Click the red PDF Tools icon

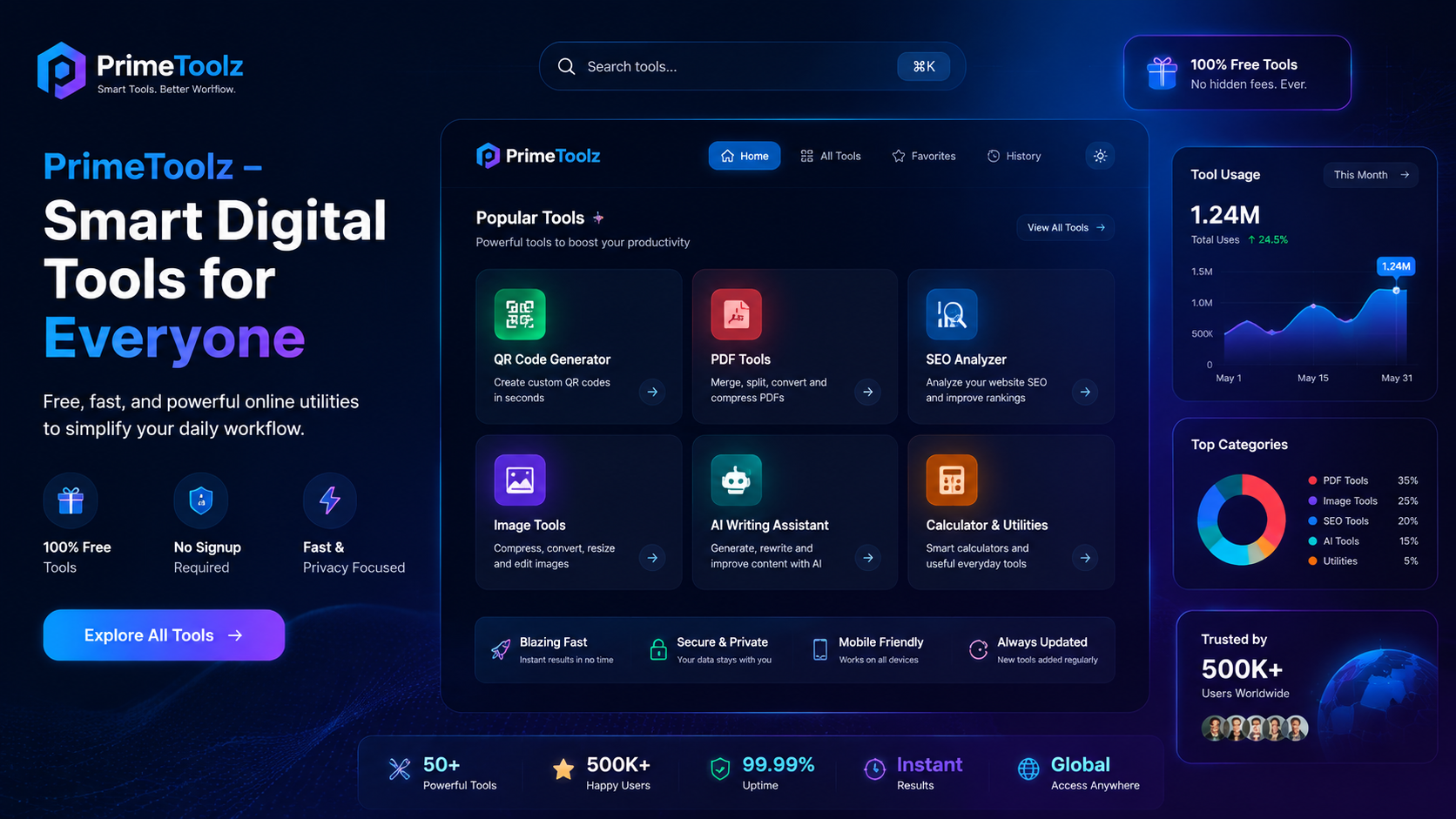pyautogui.click(x=737, y=314)
